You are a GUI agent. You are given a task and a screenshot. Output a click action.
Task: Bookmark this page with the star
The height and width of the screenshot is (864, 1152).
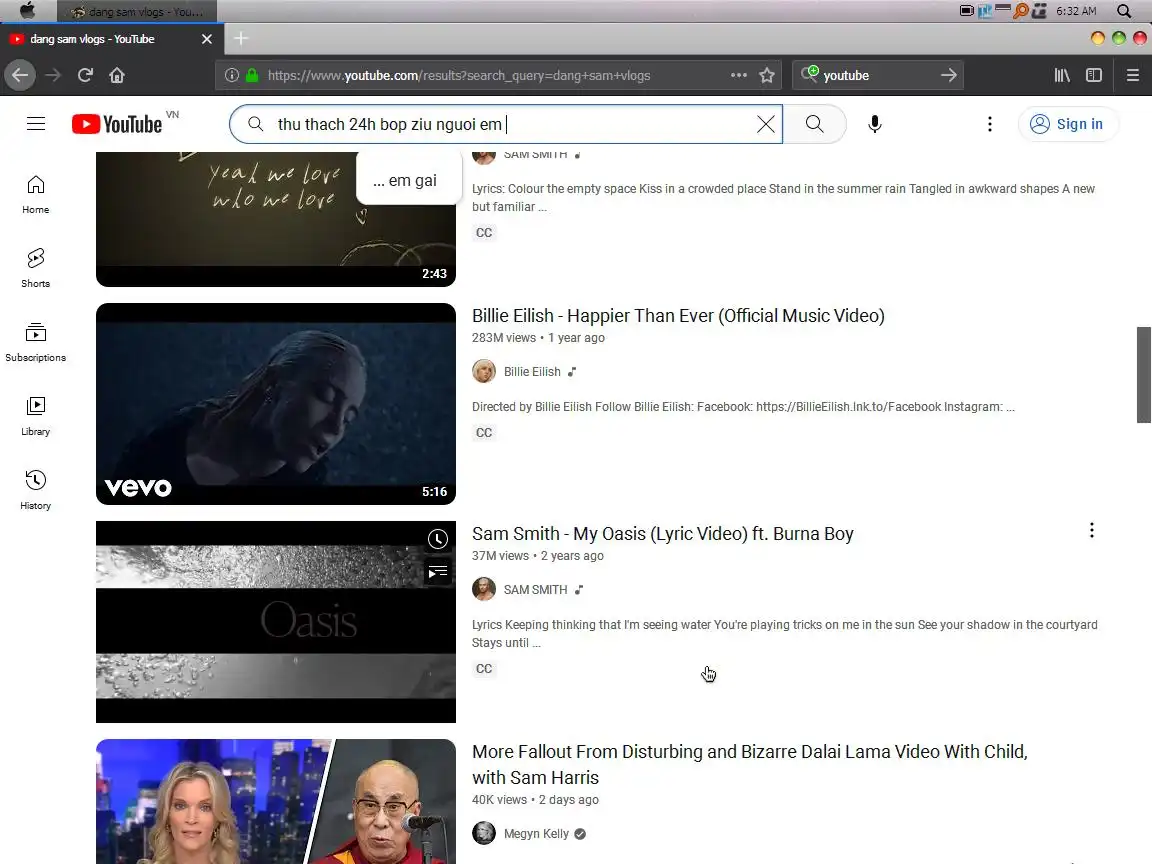[767, 75]
